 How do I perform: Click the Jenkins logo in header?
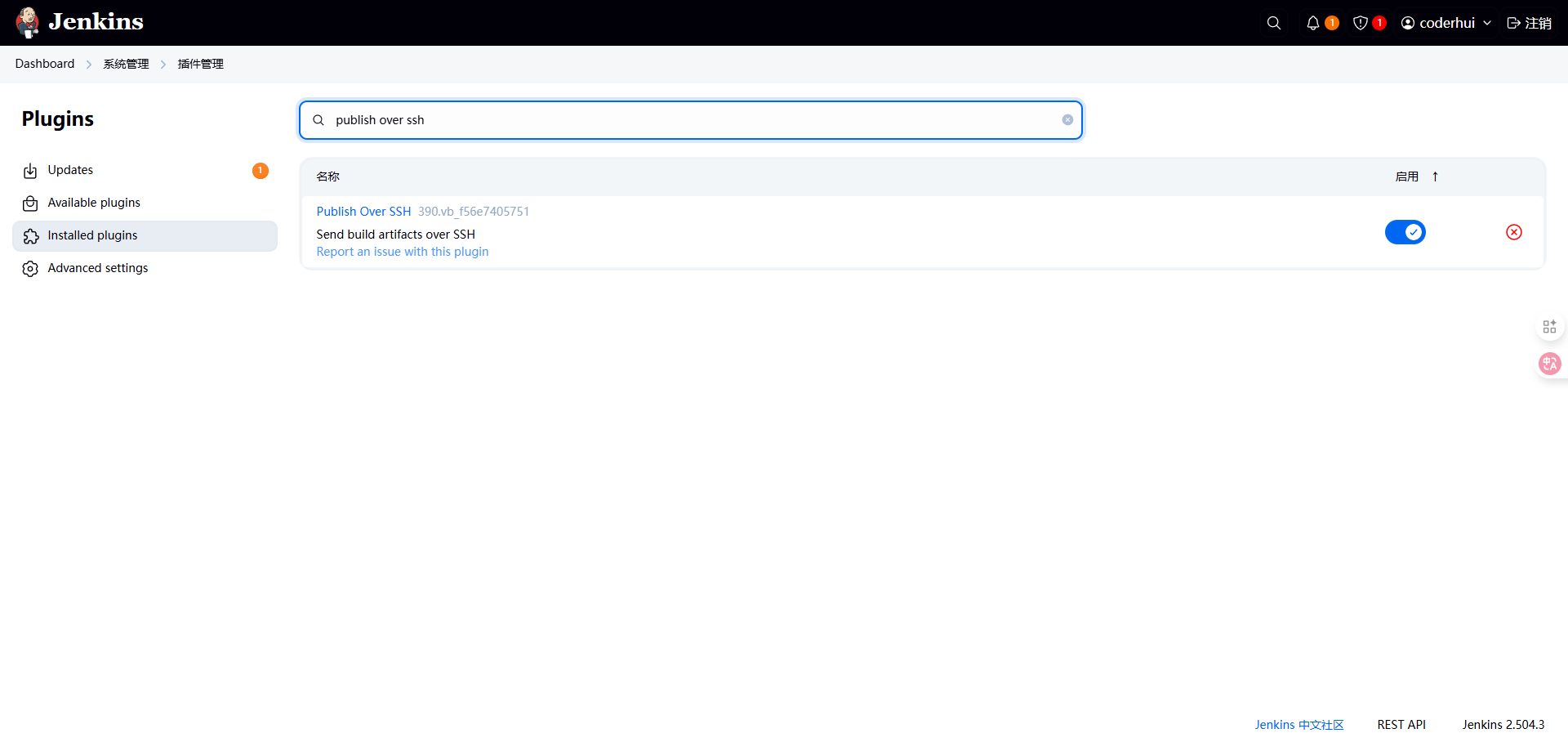[x=79, y=22]
